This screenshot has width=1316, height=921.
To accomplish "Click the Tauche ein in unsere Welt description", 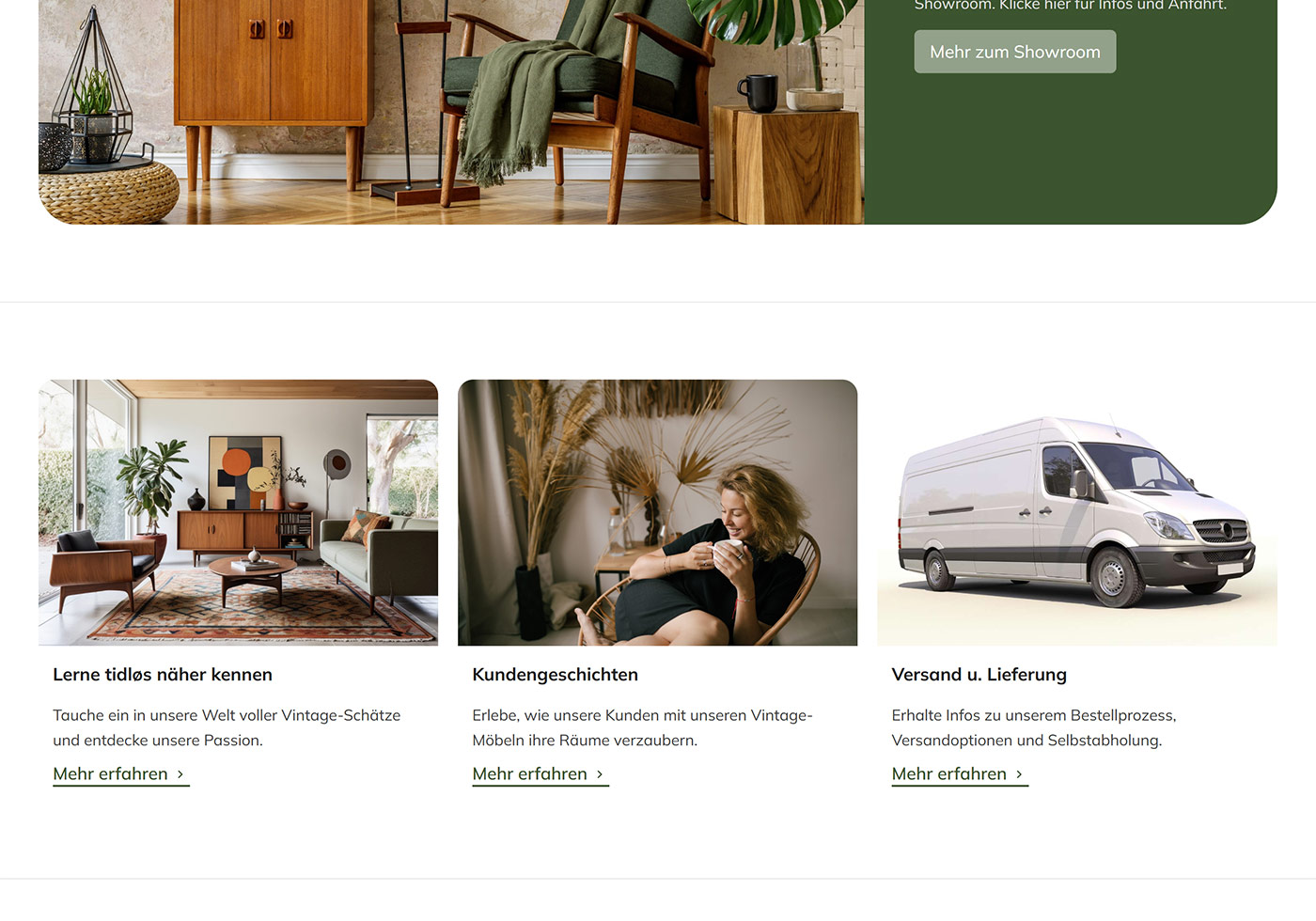I will click(227, 727).
